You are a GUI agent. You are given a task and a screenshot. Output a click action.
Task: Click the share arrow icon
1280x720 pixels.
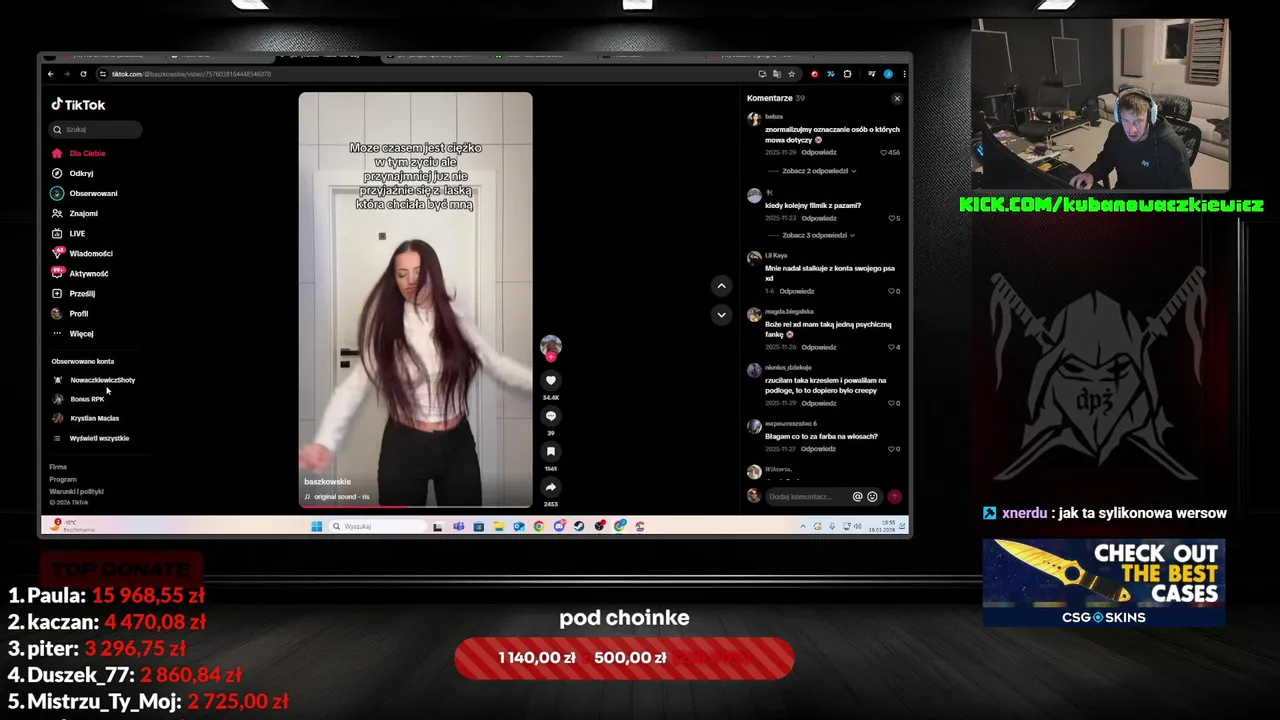click(550, 487)
